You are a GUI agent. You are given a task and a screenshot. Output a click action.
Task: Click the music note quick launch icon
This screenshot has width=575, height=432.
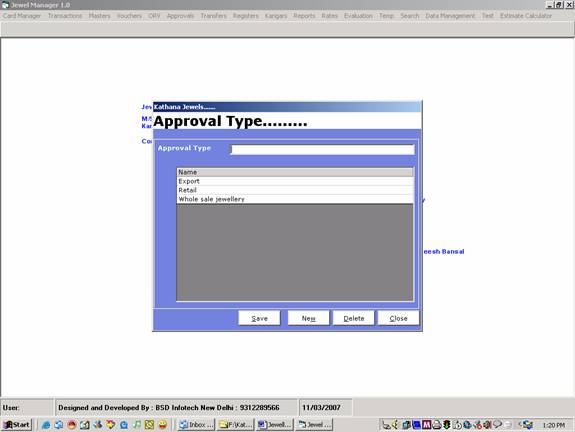pos(137,425)
